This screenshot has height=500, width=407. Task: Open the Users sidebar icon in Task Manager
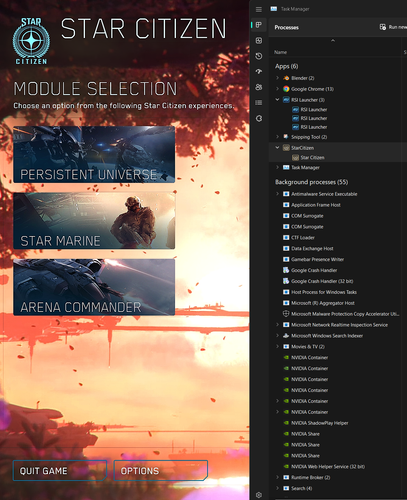(x=259, y=87)
